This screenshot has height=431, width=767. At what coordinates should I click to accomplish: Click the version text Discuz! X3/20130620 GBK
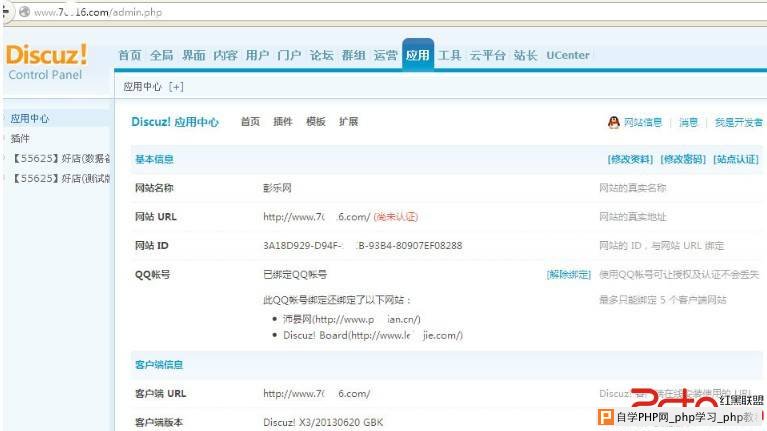coord(323,422)
